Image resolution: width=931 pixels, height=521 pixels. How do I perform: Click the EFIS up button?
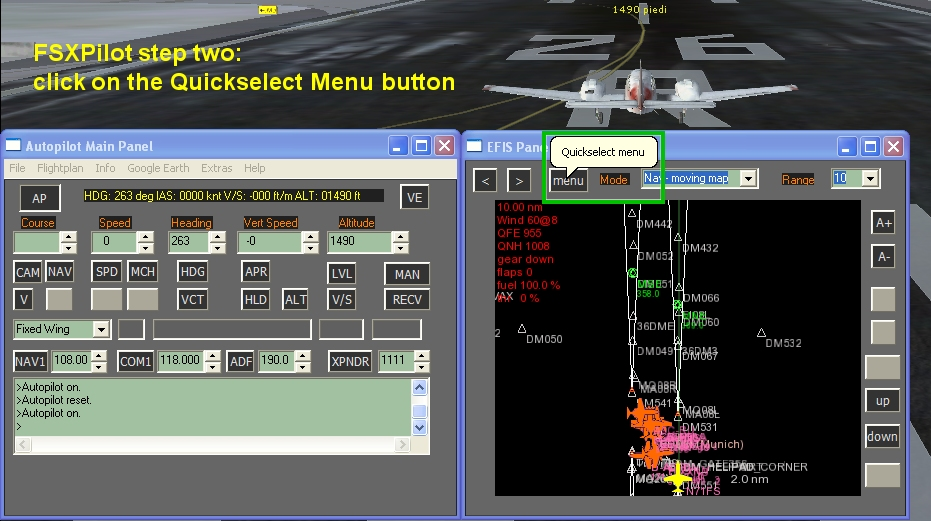(882, 401)
